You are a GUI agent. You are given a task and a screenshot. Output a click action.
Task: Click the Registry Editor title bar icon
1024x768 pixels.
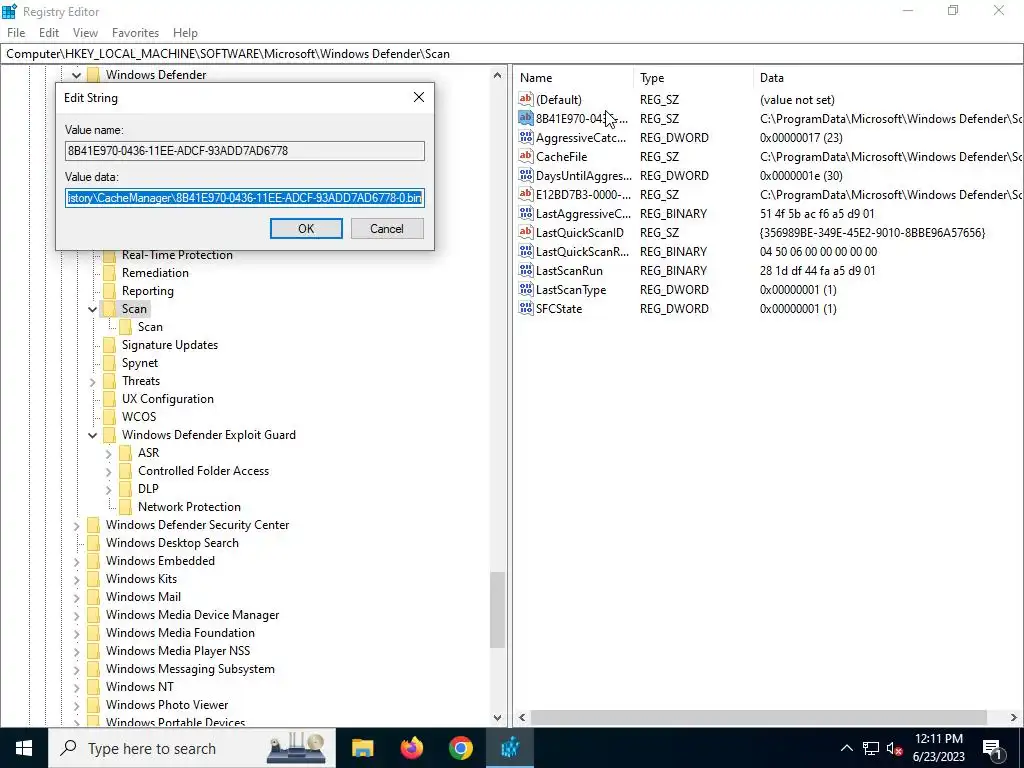click(10, 11)
